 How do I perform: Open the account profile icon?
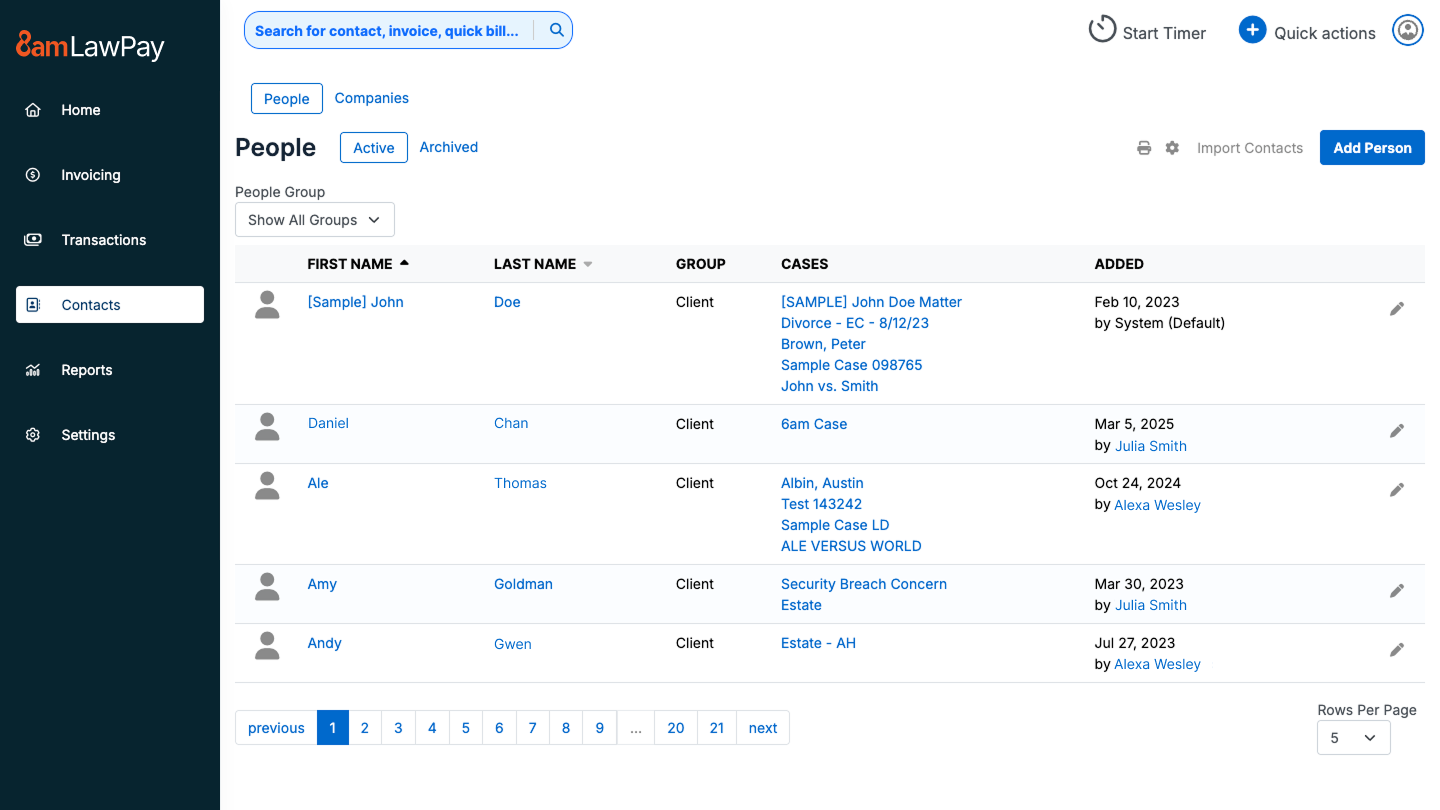(1407, 30)
